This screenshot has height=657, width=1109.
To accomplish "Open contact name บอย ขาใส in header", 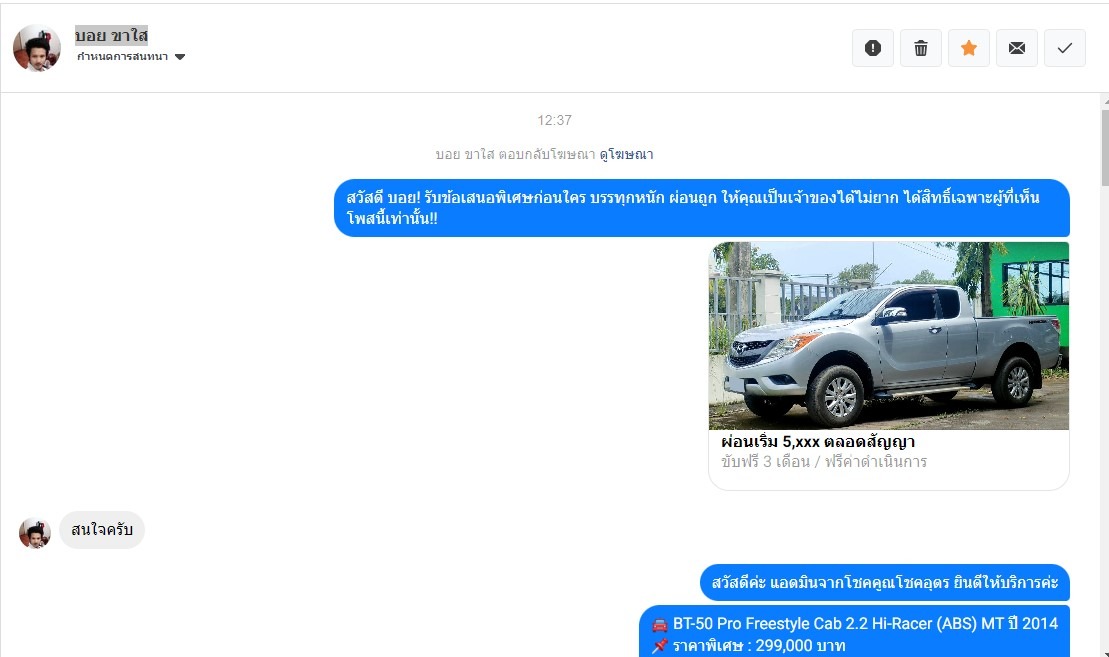I will click(x=112, y=35).
